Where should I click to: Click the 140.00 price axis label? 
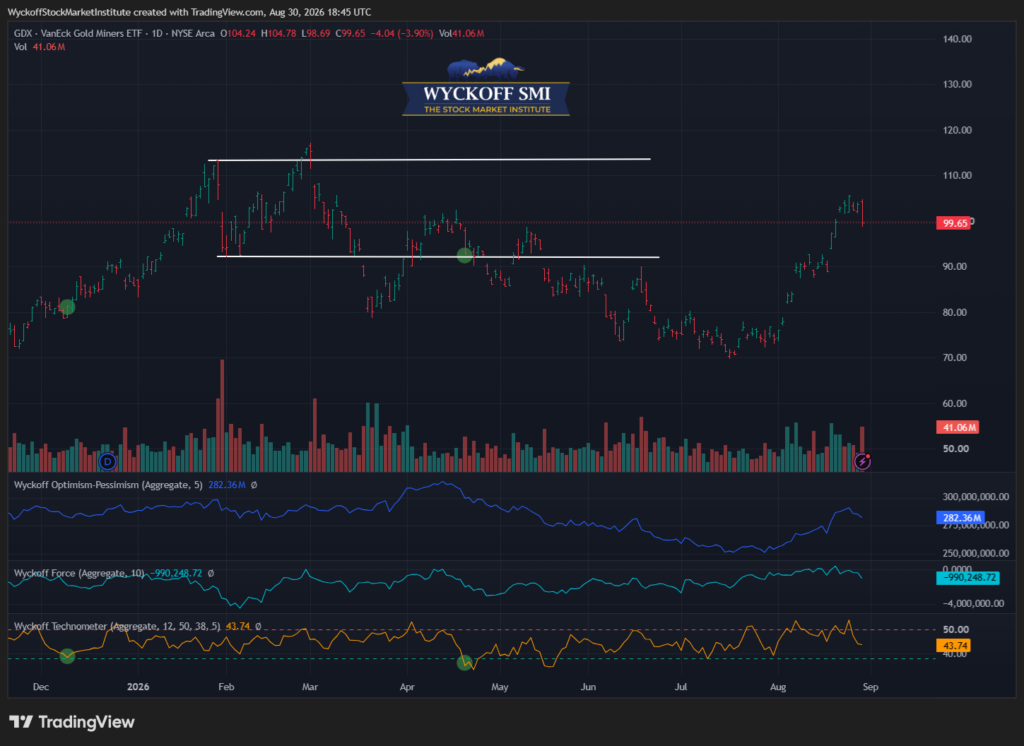(957, 39)
